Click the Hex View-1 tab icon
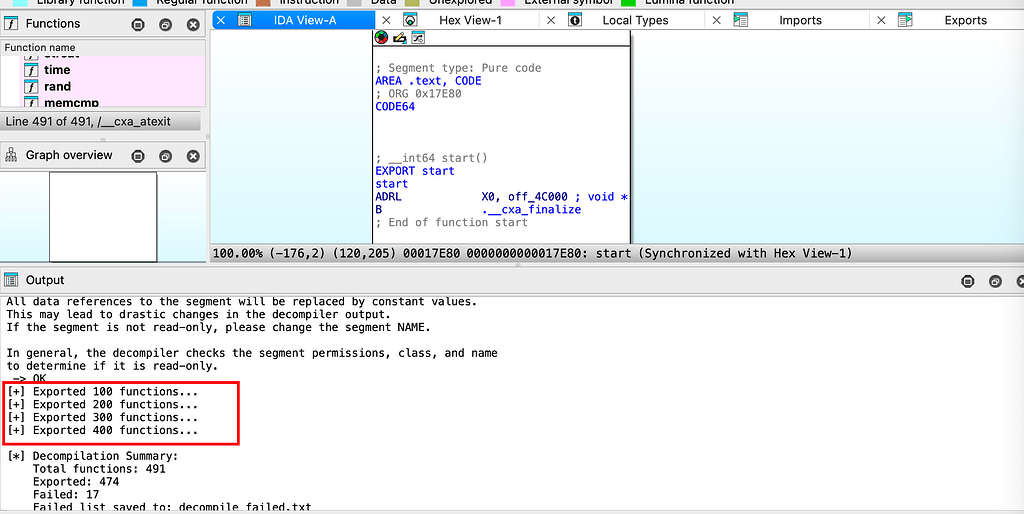This screenshot has height=514, width=1024. pos(410,20)
